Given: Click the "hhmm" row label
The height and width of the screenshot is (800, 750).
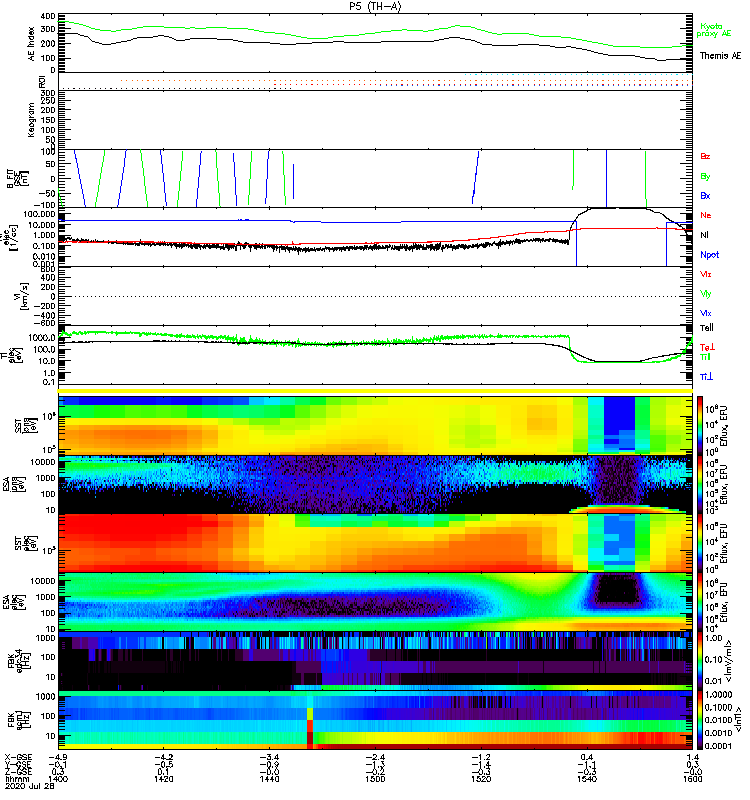Looking at the screenshot, I should pos(15,779).
